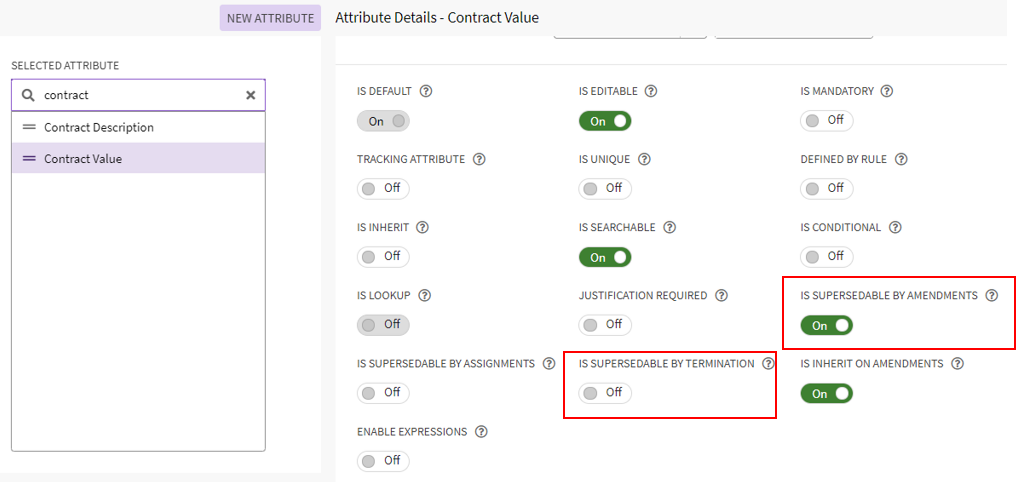Enable Is Supersedable by Termination toggle

[x=604, y=393]
